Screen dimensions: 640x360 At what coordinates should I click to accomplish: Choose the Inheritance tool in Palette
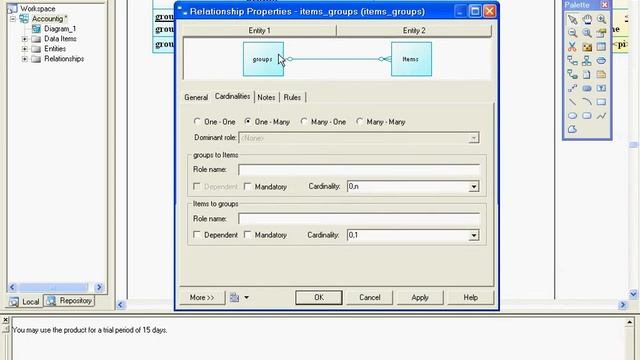click(587, 61)
